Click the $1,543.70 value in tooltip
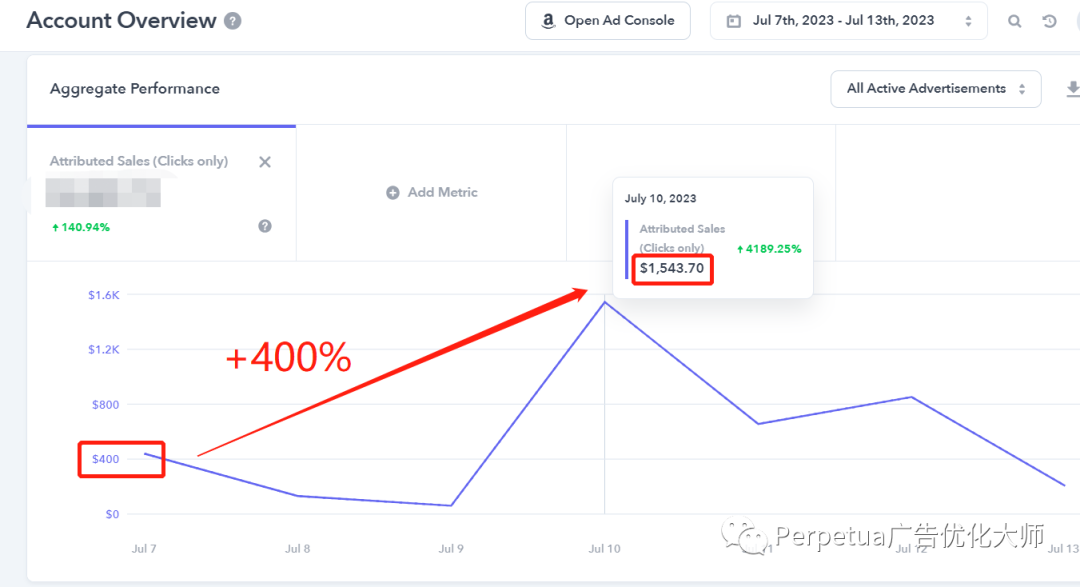Screen dimensions: 1080x587 coord(672,268)
